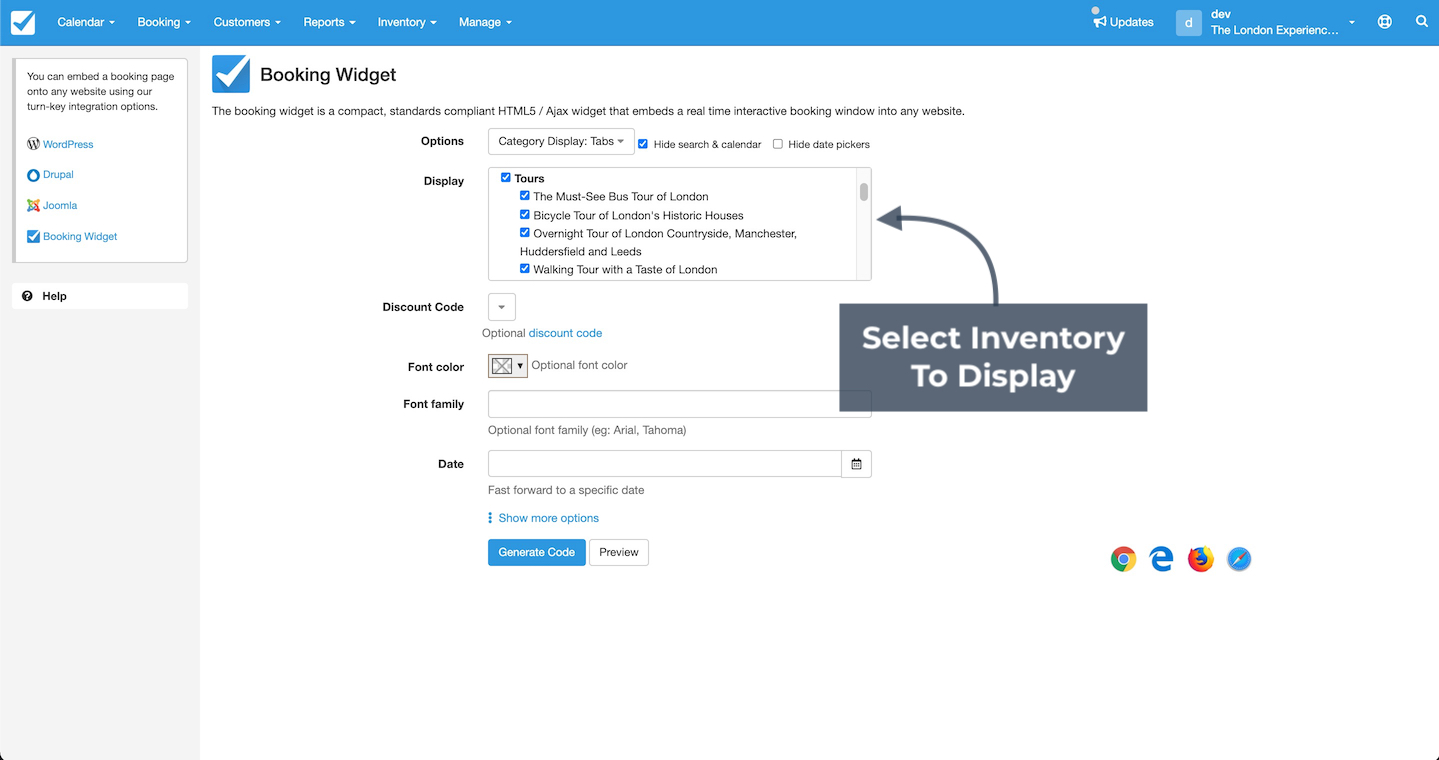Click The London Experience account name
Image resolution: width=1439 pixels, height=760 pixels.
click(x=1275, y=30)
